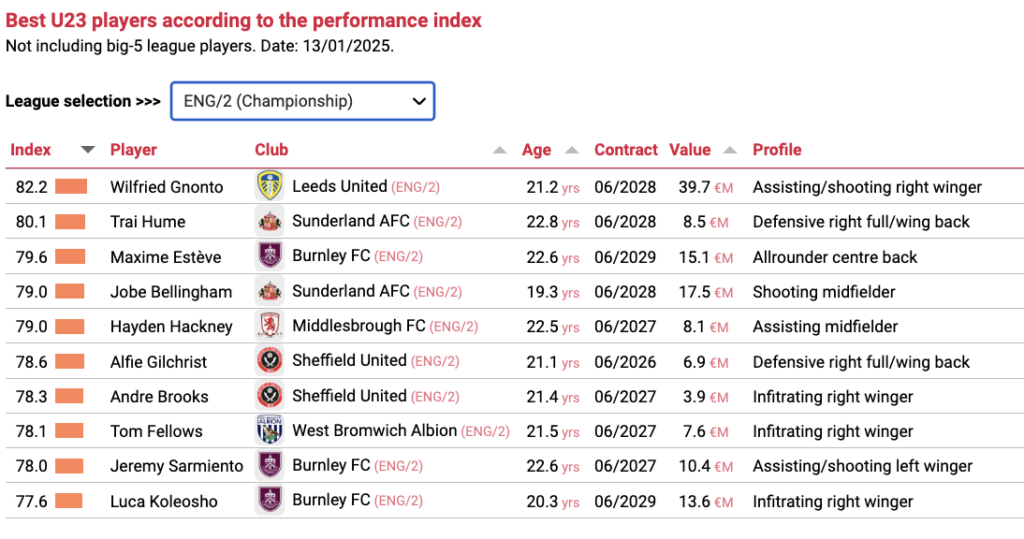The height and width of the screenshot is (539, 1024).
Task: Click the orange index bar for 82.2
Action: (71, 187)
